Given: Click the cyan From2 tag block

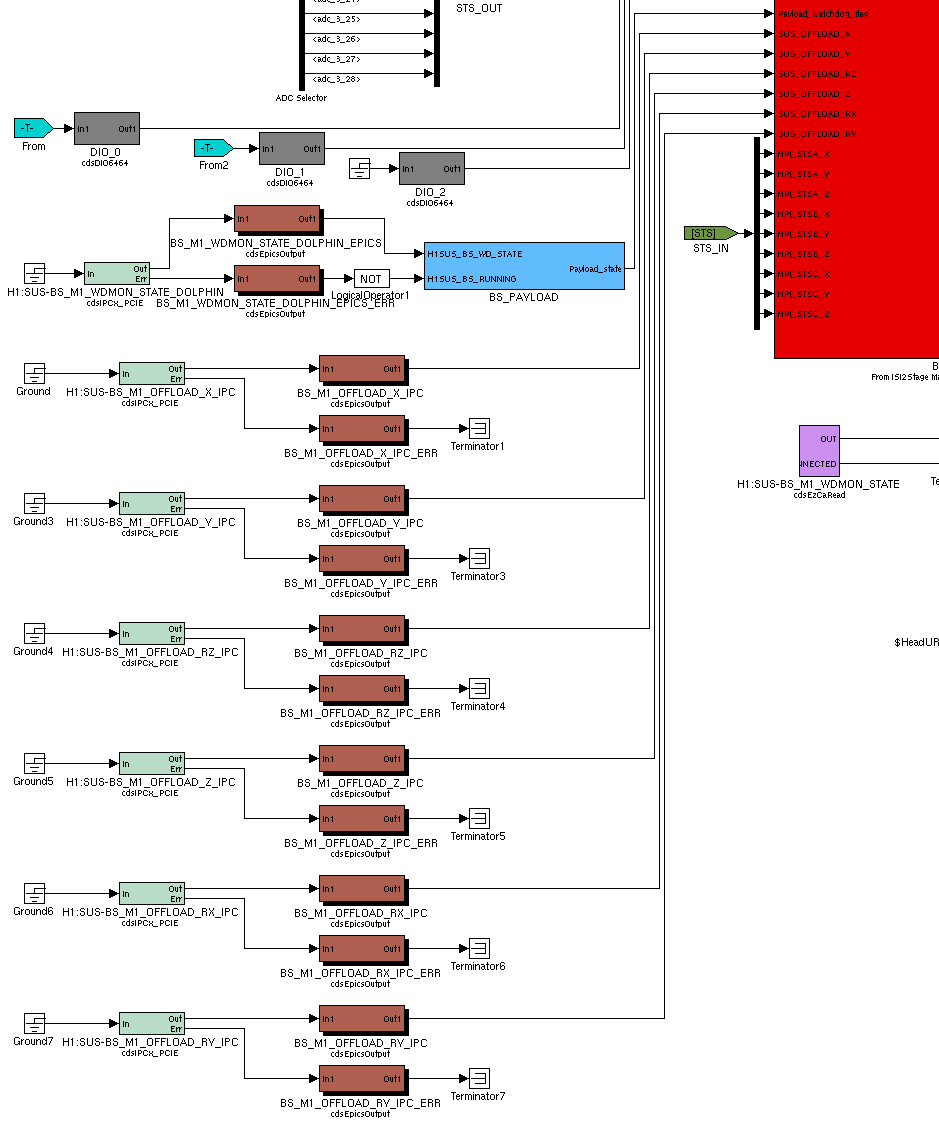Looking at the screenshot, I should coord(214,148).
